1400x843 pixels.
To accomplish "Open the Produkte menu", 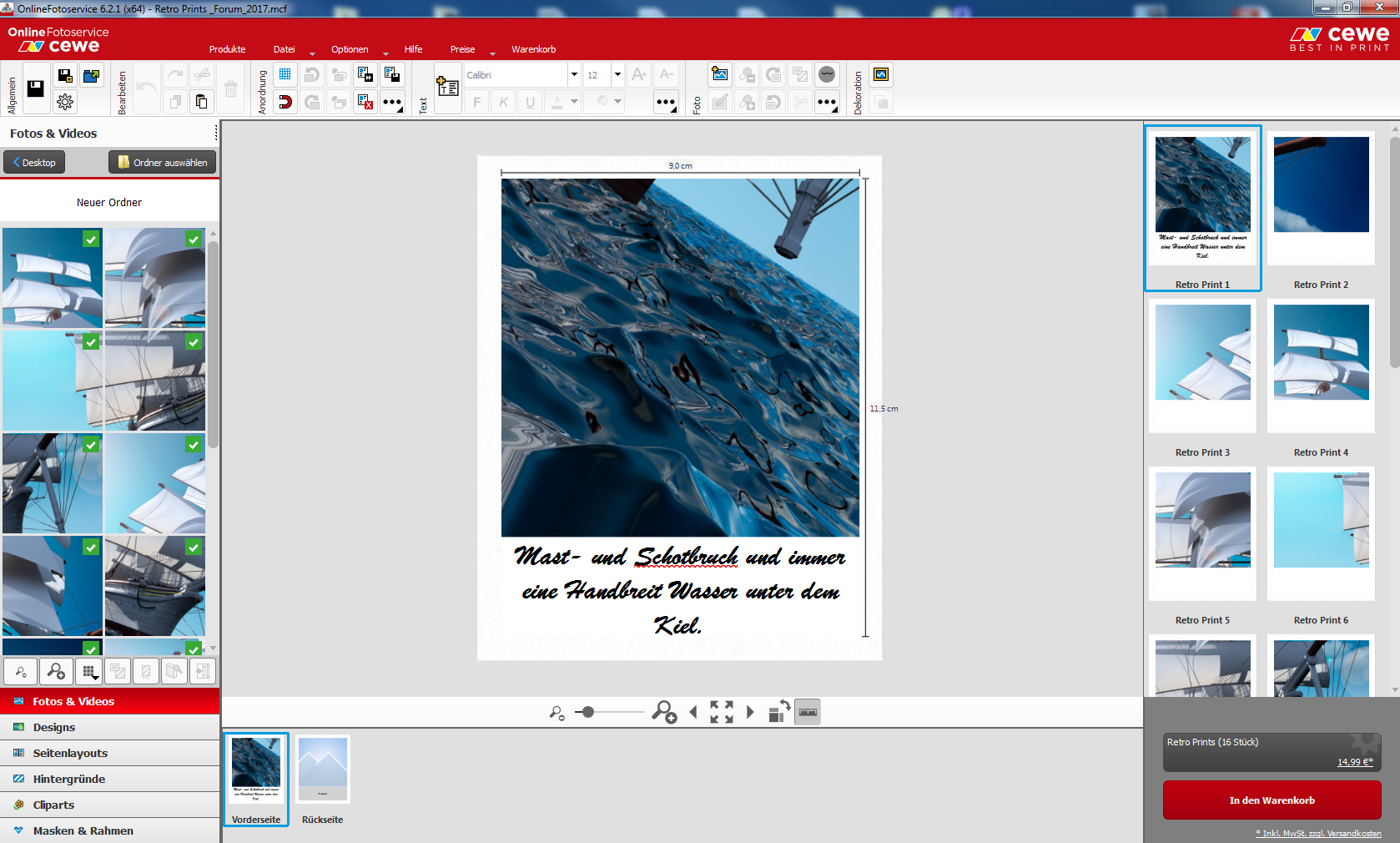I will coord(227,49).
